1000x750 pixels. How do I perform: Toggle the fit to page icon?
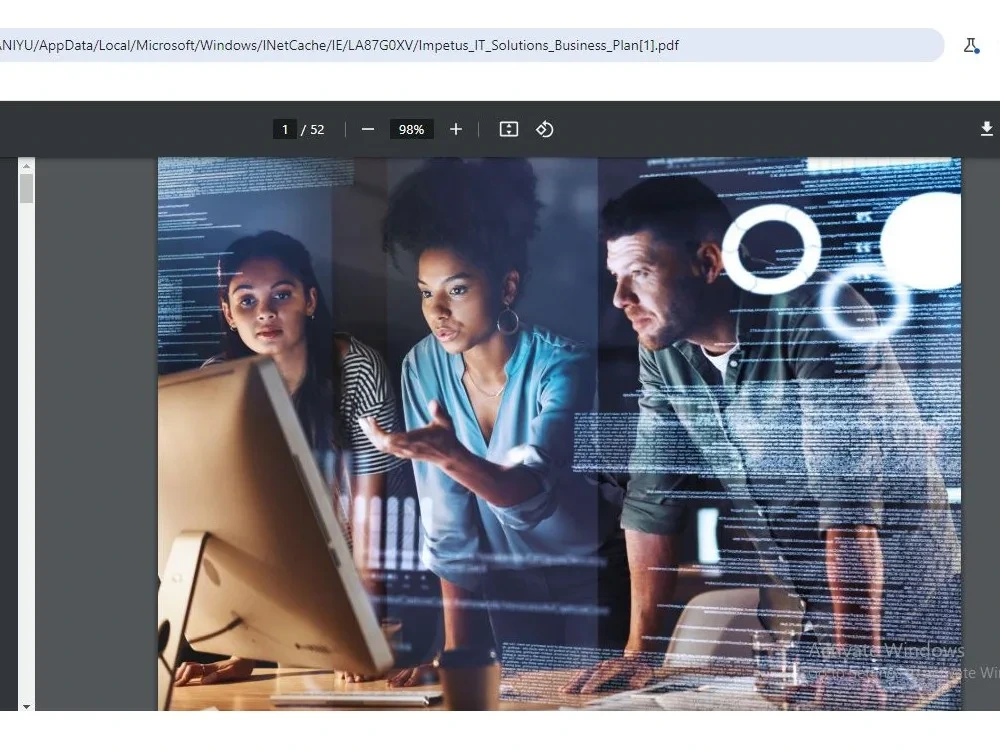(508, 129)
